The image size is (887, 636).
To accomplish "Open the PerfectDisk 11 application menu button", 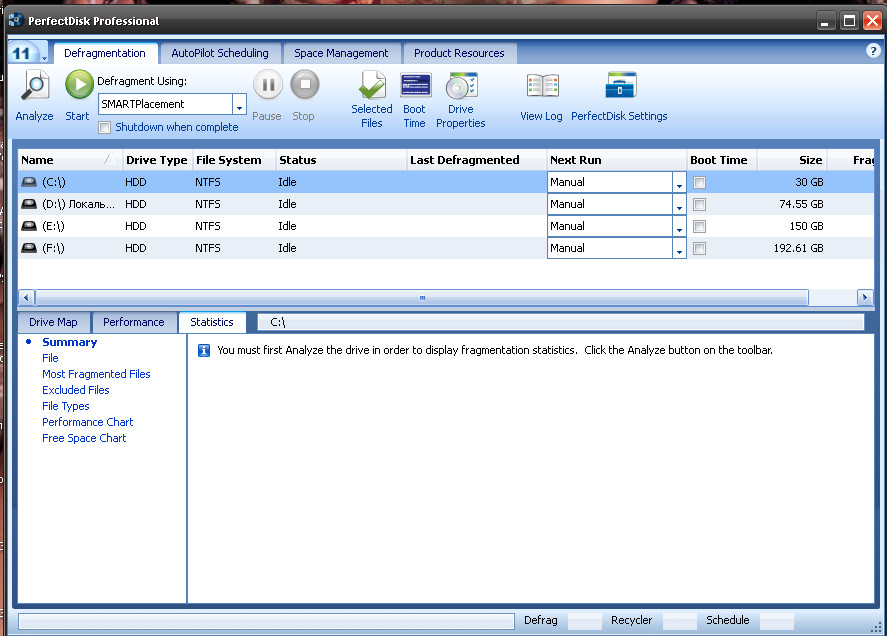I will (x=28, y=53).
